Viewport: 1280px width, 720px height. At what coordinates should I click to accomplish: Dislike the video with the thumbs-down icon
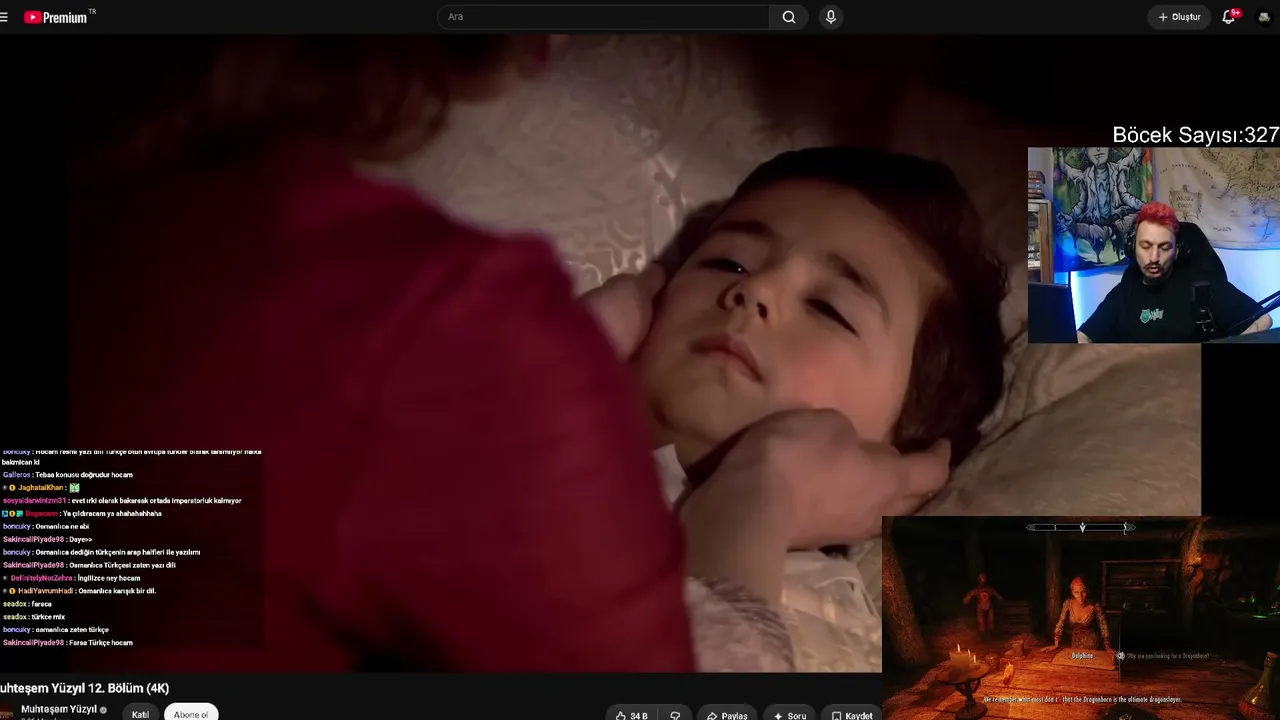[x=675, y=715]
